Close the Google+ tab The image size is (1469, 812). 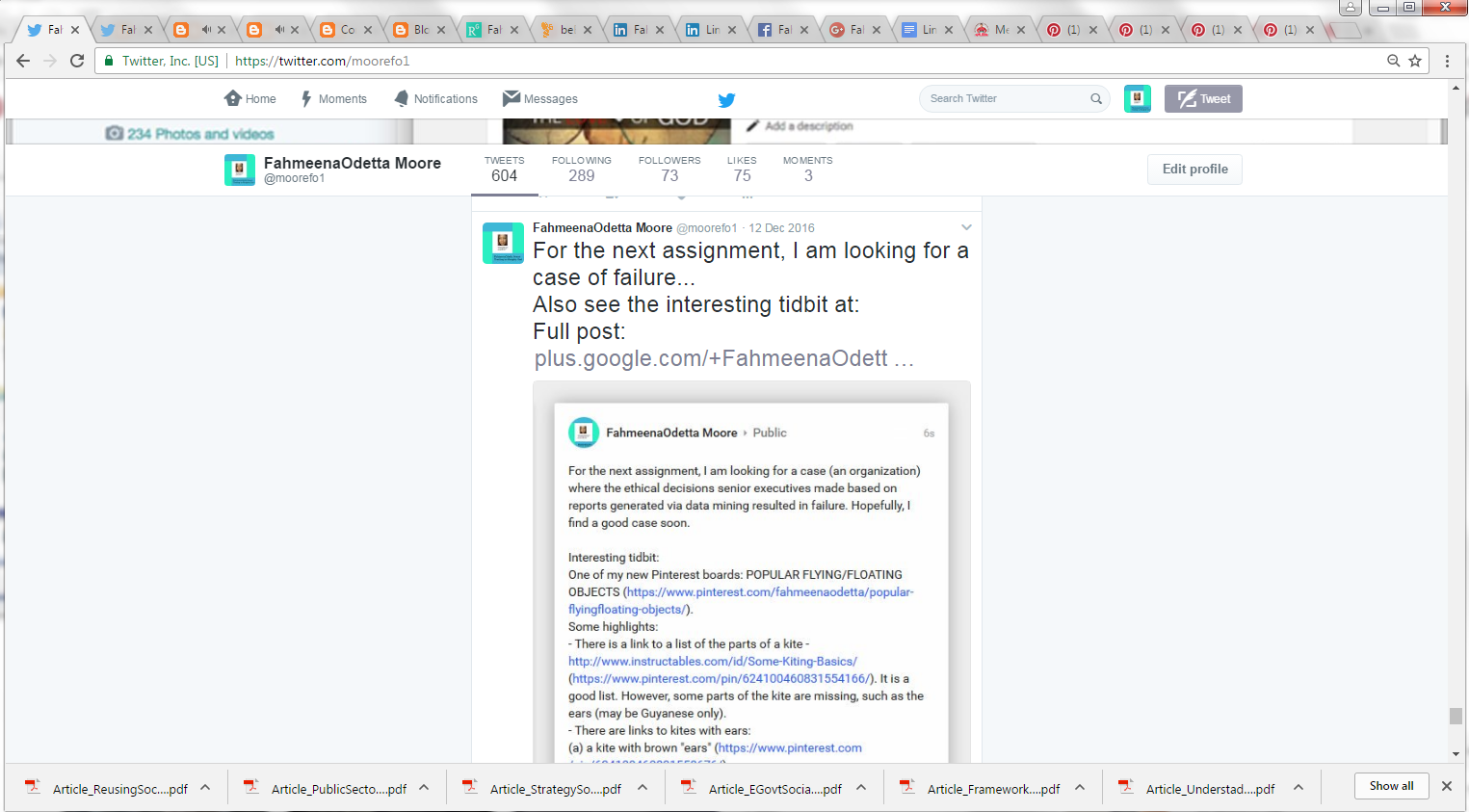tap(877, 30)
